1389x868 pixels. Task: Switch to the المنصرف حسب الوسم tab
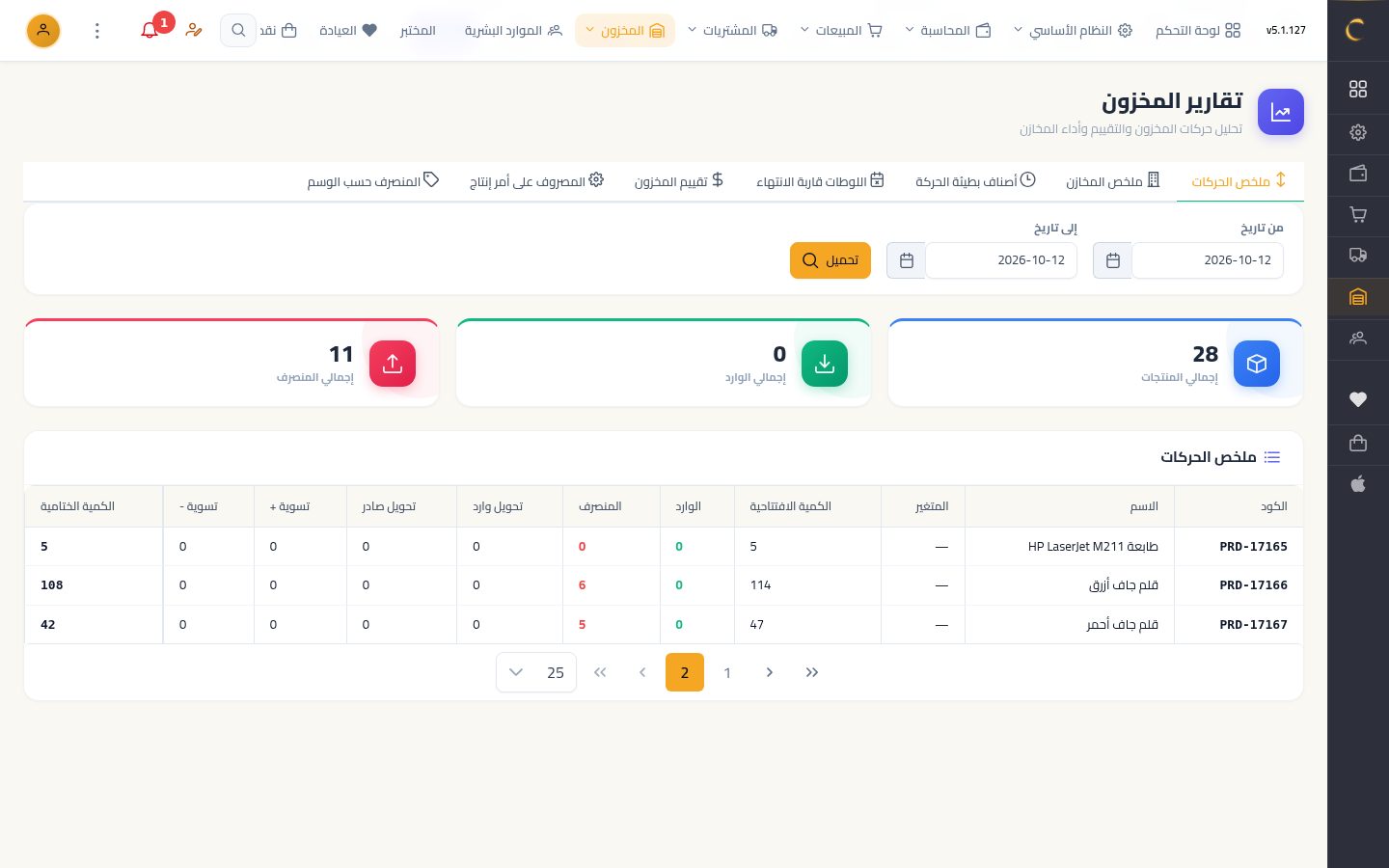click(x=373, y=181)
